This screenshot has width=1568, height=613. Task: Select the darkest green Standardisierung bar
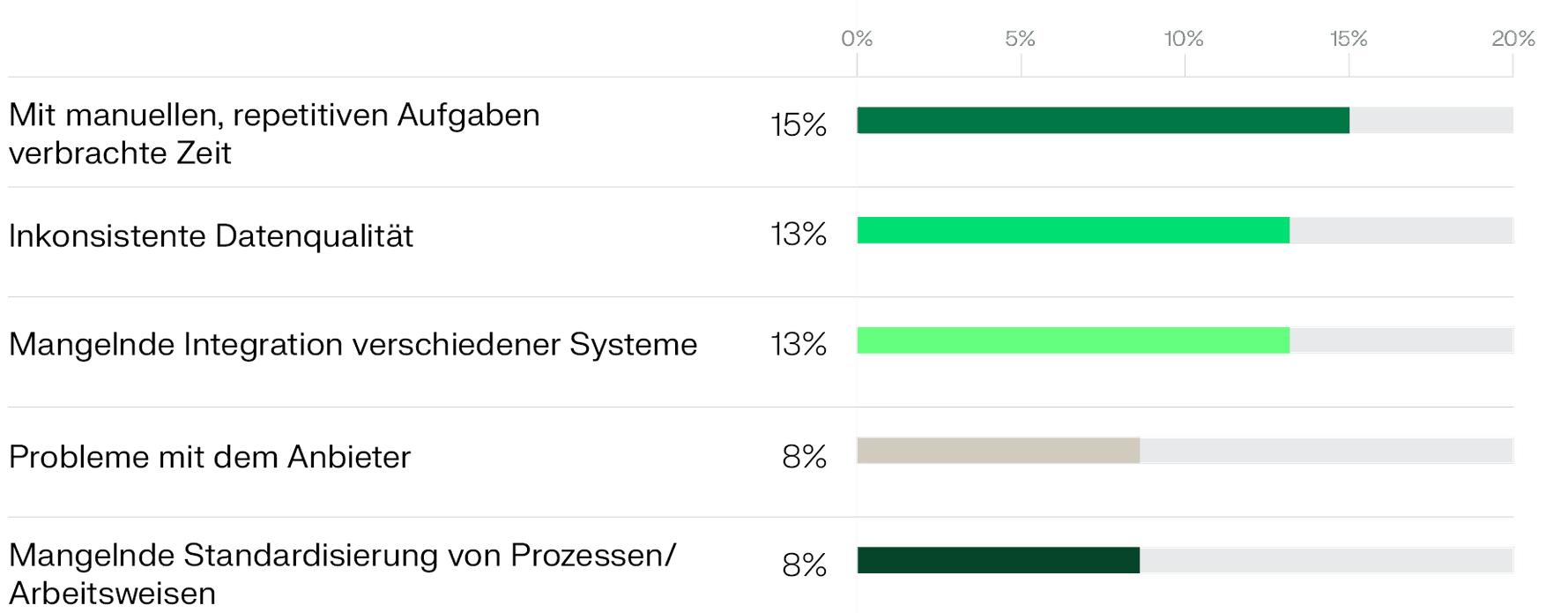[998, 560]
